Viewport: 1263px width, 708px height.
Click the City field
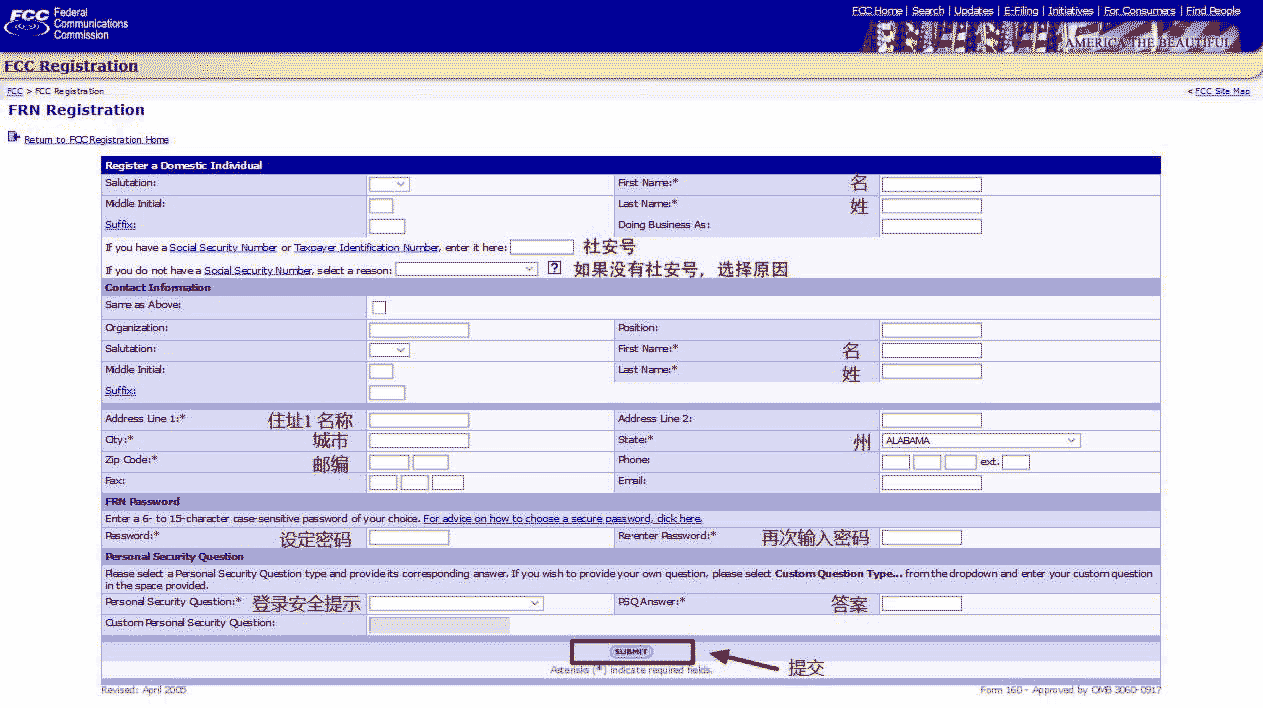[419, 441]
